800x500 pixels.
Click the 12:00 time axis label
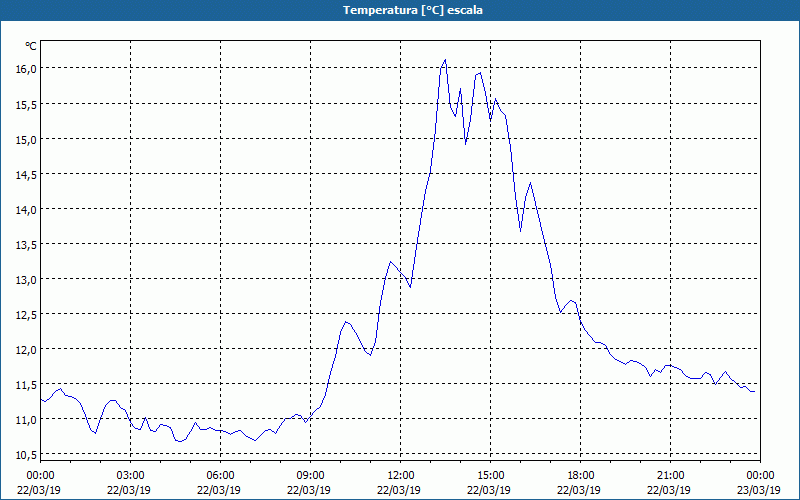click(x=401, y=476)
